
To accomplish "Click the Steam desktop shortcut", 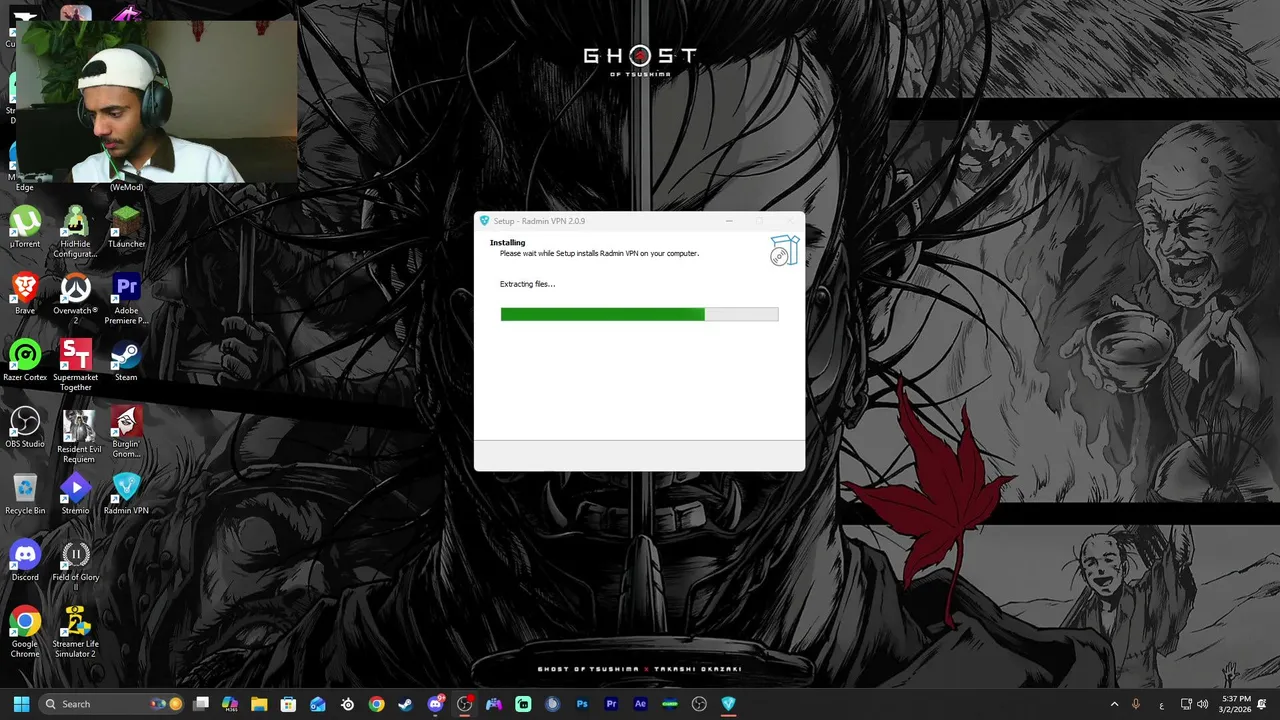I will coord(126,360).
